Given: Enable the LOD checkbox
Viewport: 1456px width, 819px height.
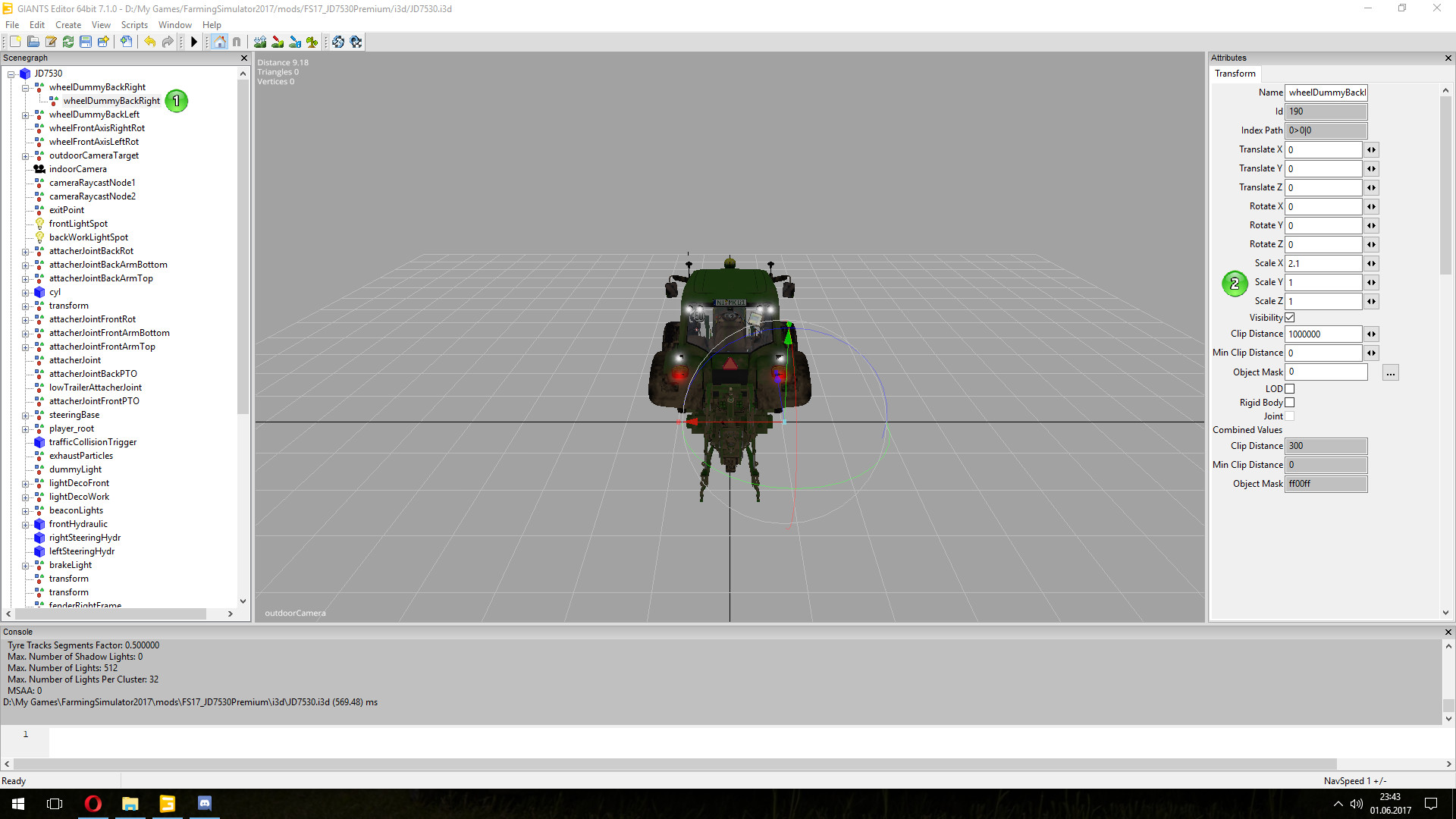Looking at the screenshot, I should (x=1289, y=389).
